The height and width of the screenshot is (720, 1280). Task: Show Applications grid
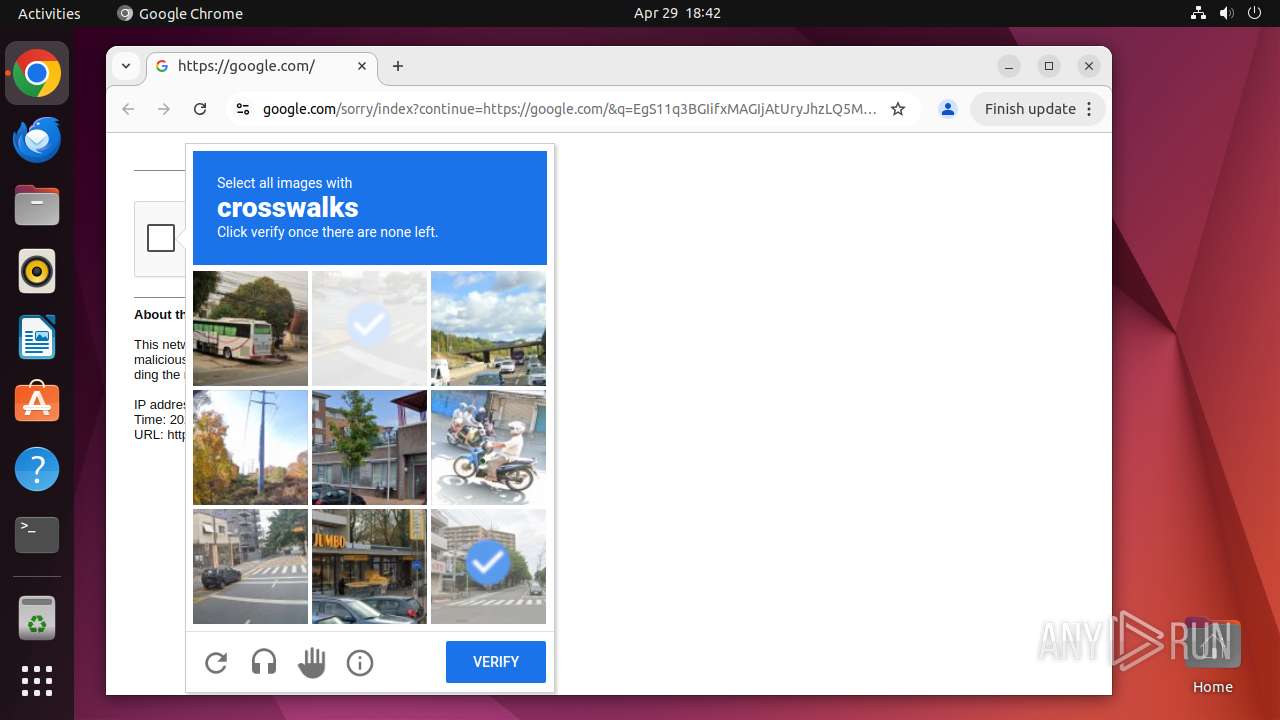coord(37,681)
